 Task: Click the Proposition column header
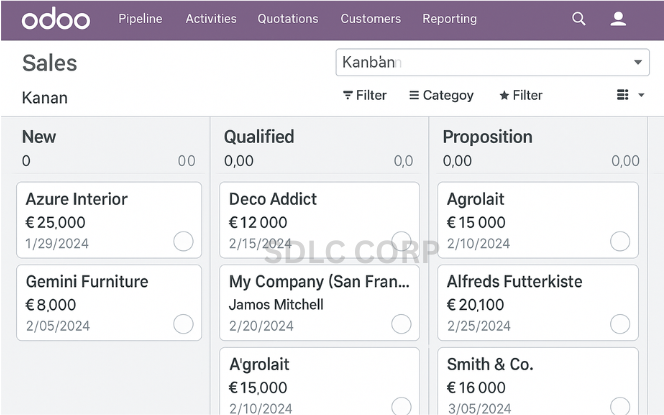[487, 137]
